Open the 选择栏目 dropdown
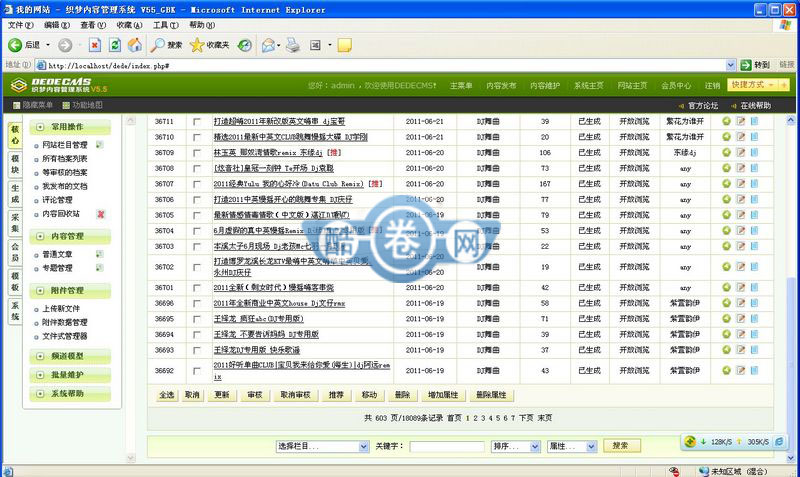800x477 pixels. (322, 446)
